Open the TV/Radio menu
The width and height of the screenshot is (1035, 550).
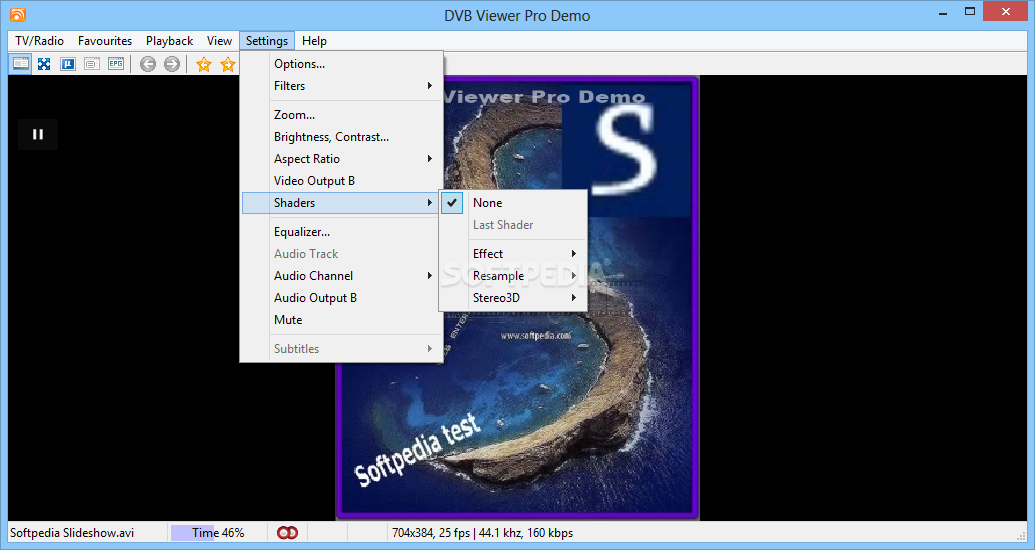click(40, 41)
